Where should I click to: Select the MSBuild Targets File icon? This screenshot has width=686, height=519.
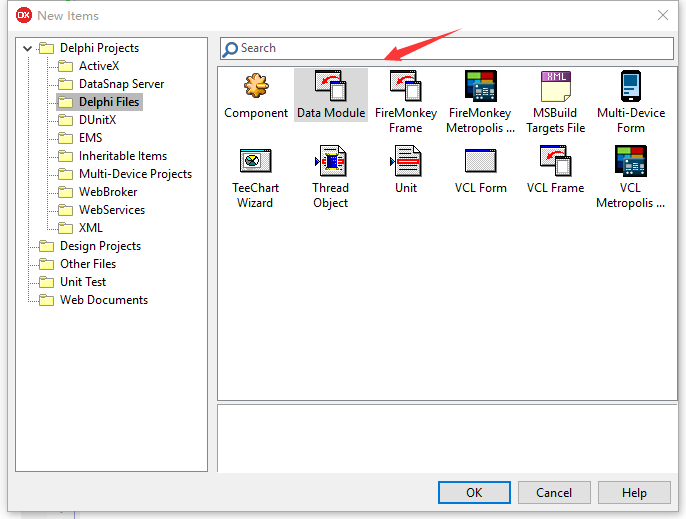(556, 86)
